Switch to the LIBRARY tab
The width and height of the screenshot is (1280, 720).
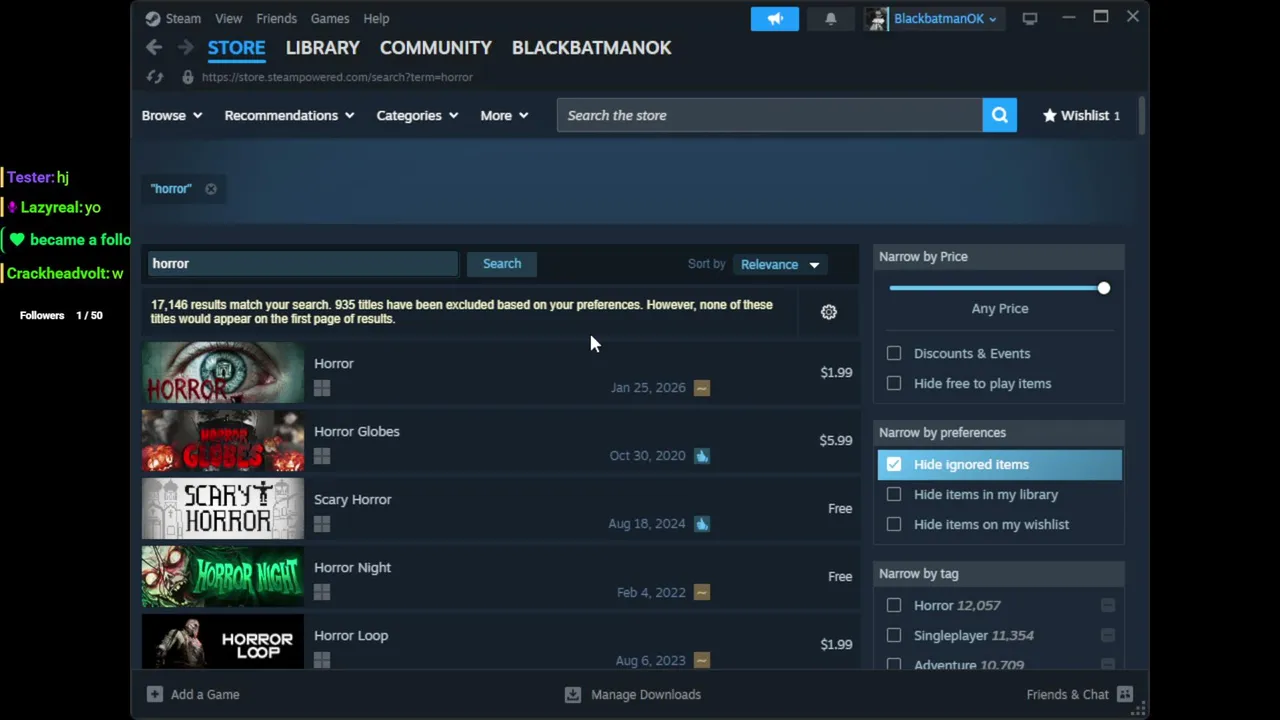pyautogui.click(x=322, y=47)
